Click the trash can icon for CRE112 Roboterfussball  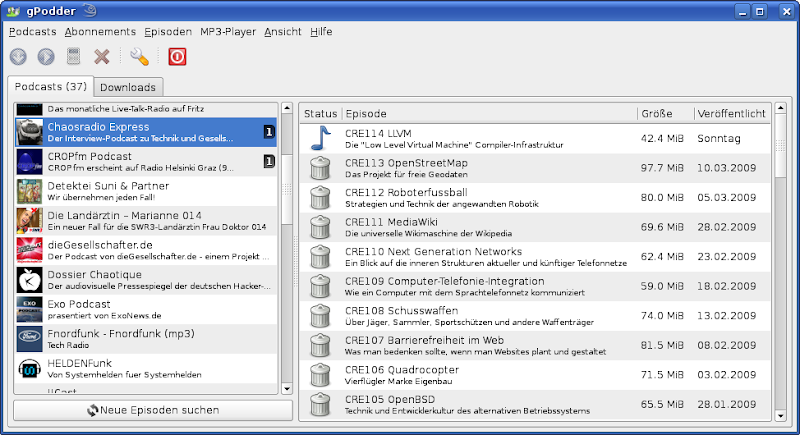tap(320, 198)
